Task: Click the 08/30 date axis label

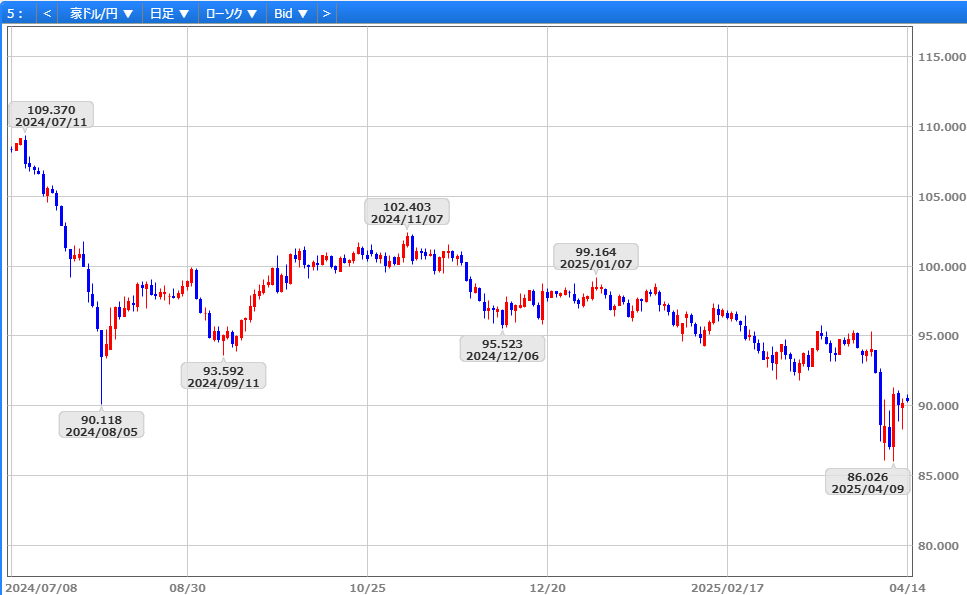Action: (x=187, y=588)
